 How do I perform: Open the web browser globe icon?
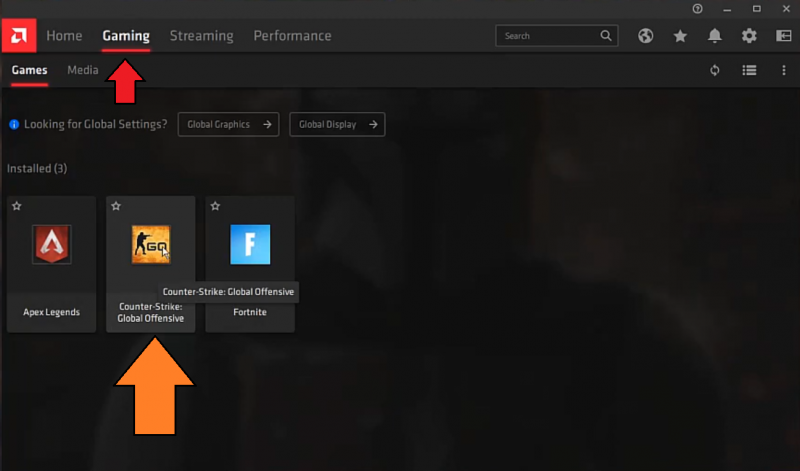tap(645, 36)
